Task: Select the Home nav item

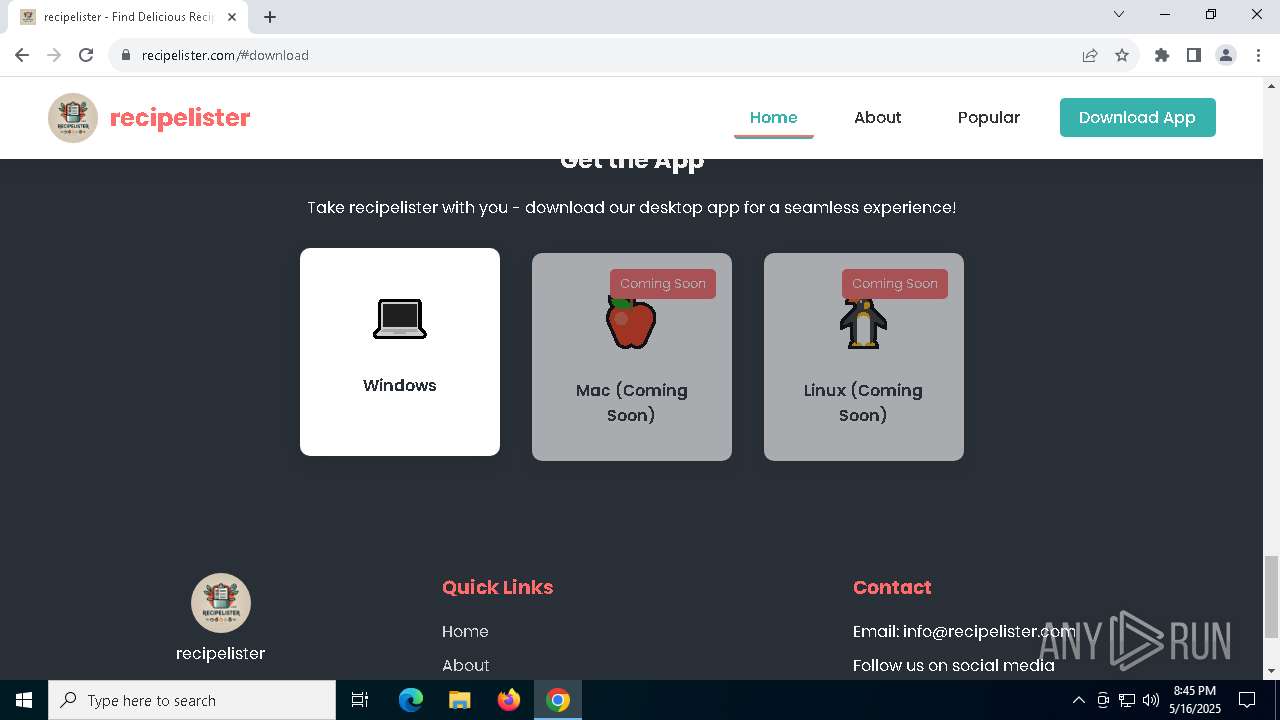Action: 774,117
